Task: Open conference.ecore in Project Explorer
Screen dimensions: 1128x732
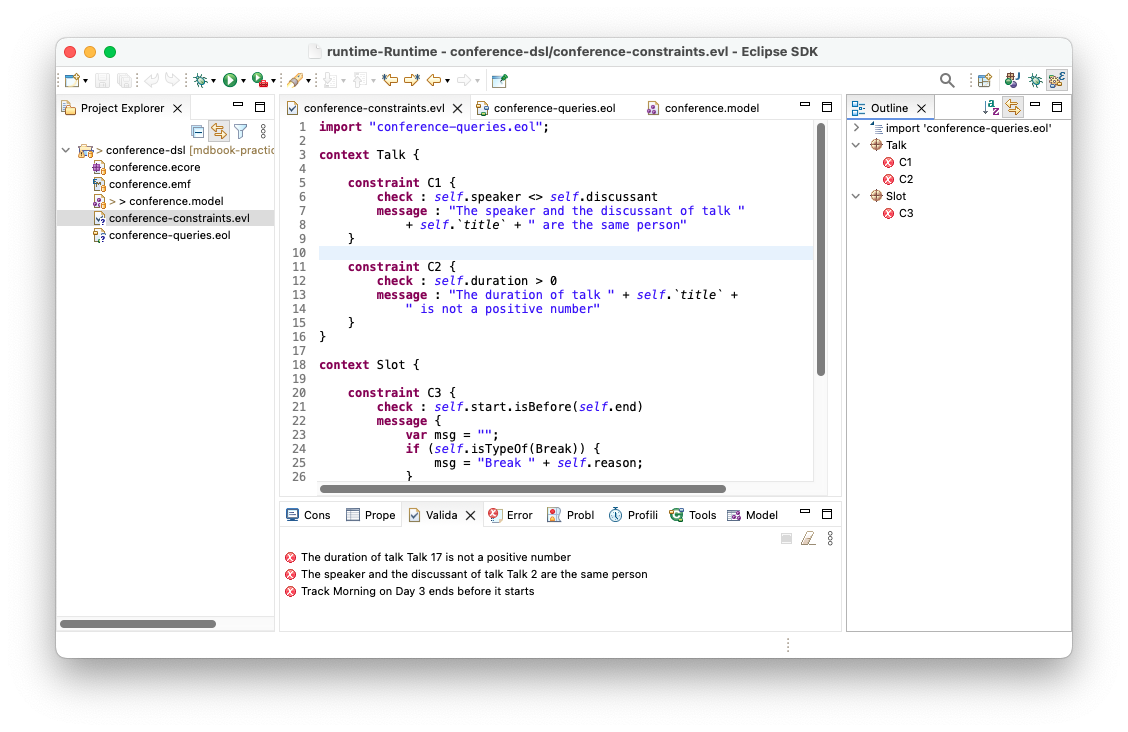Action: pos(154,167)
